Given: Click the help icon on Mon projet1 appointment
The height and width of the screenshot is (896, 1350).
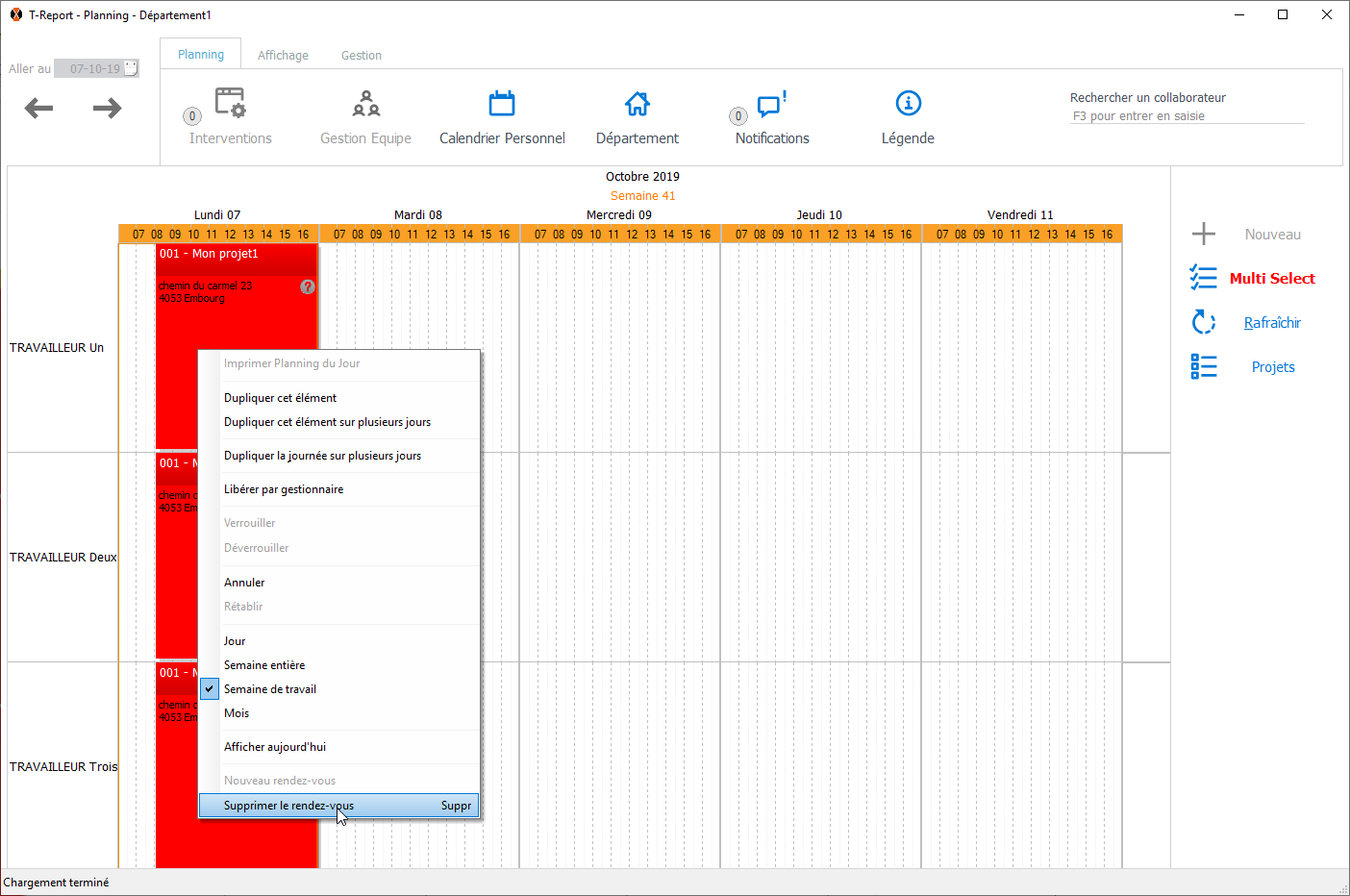Looking at the screenshot, I should click(x=308, y=286).
